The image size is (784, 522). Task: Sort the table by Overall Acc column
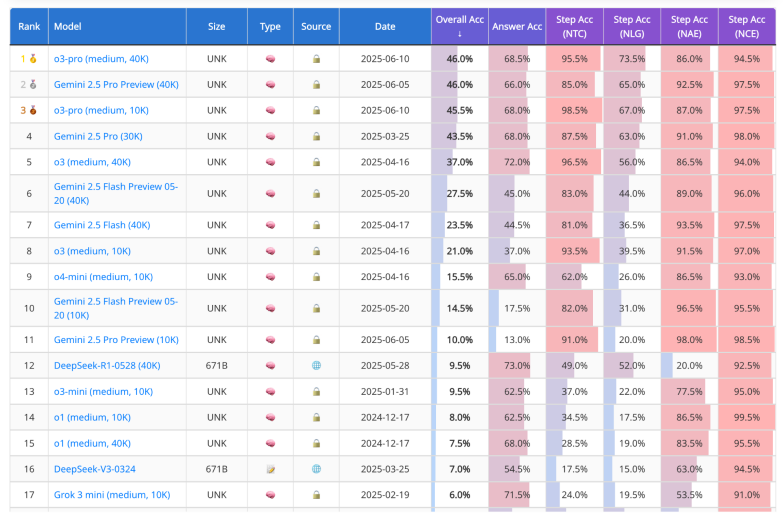click(x=460, y=26)
